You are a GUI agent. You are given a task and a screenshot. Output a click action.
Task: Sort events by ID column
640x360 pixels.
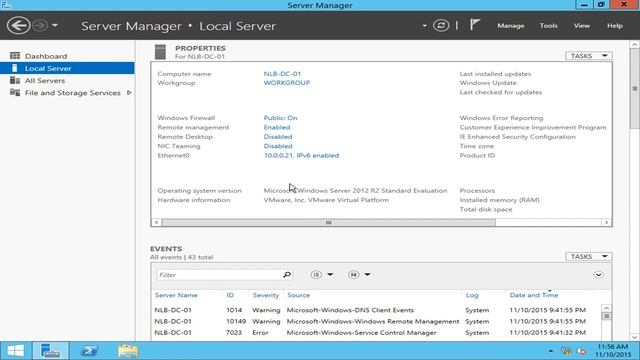click(230, 295)
